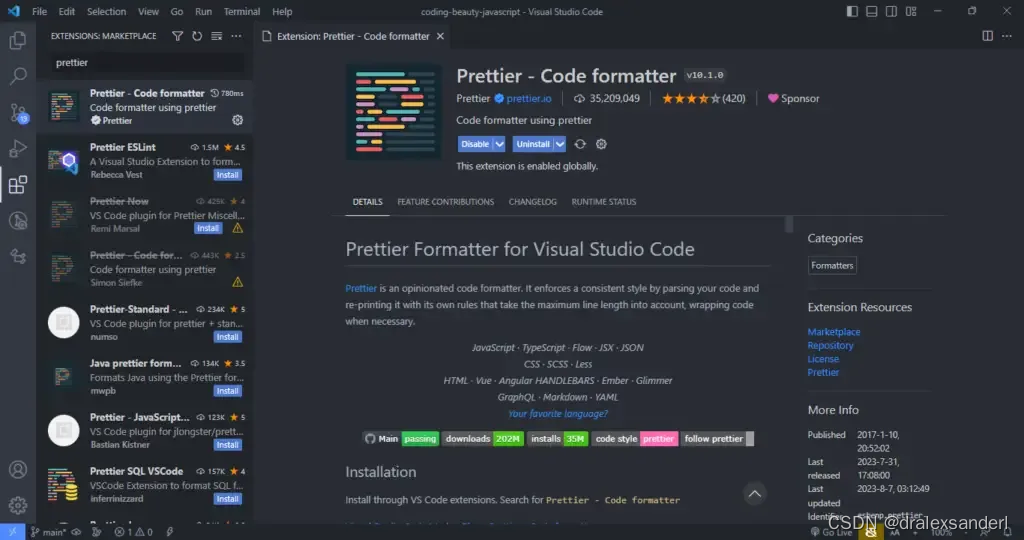Open manage gear for Prettier - Code formatter in list
This screenshot has height=540, width=1024.
(238, 120)
